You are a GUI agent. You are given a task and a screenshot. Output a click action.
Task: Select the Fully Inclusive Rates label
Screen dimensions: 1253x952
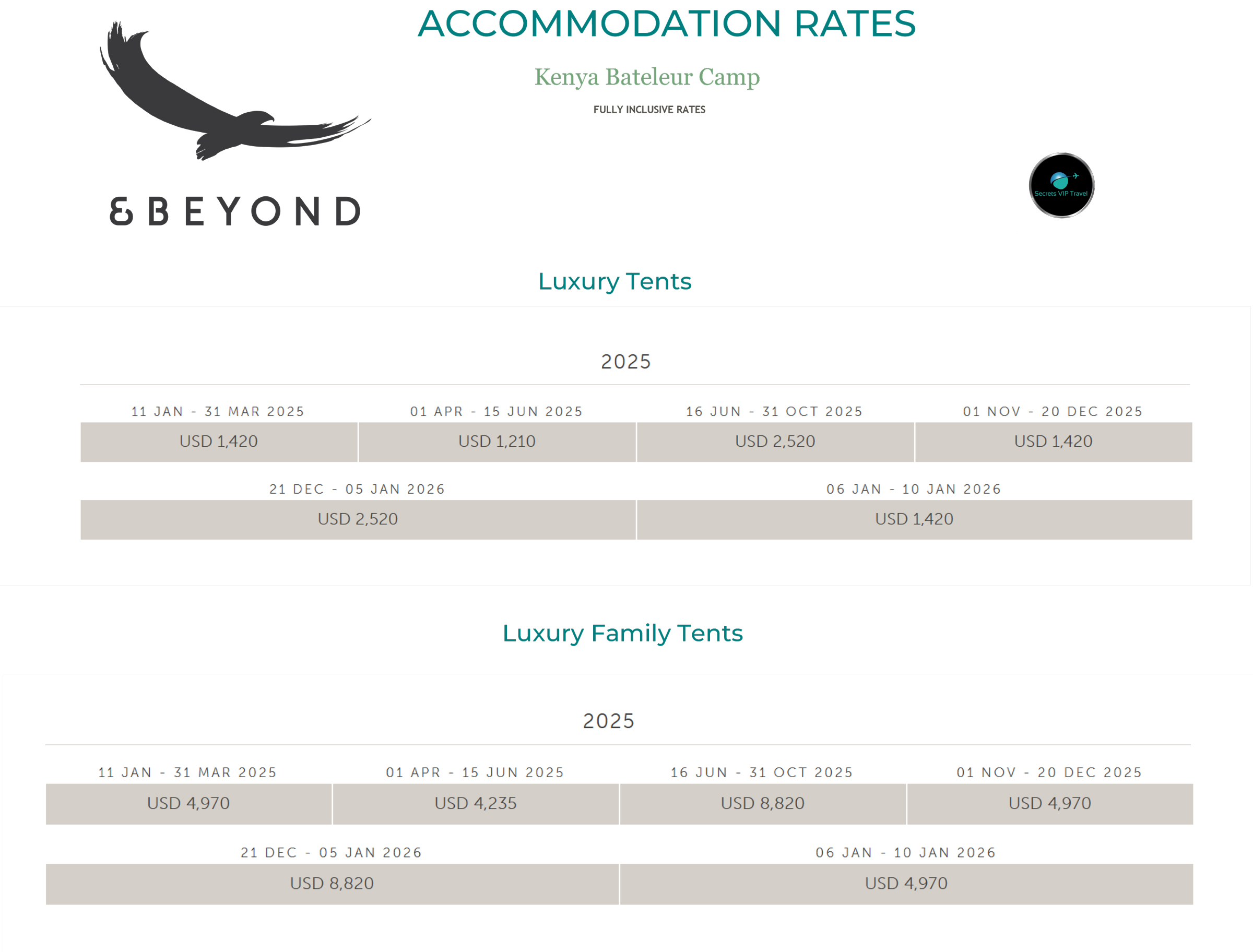[649, 110]
